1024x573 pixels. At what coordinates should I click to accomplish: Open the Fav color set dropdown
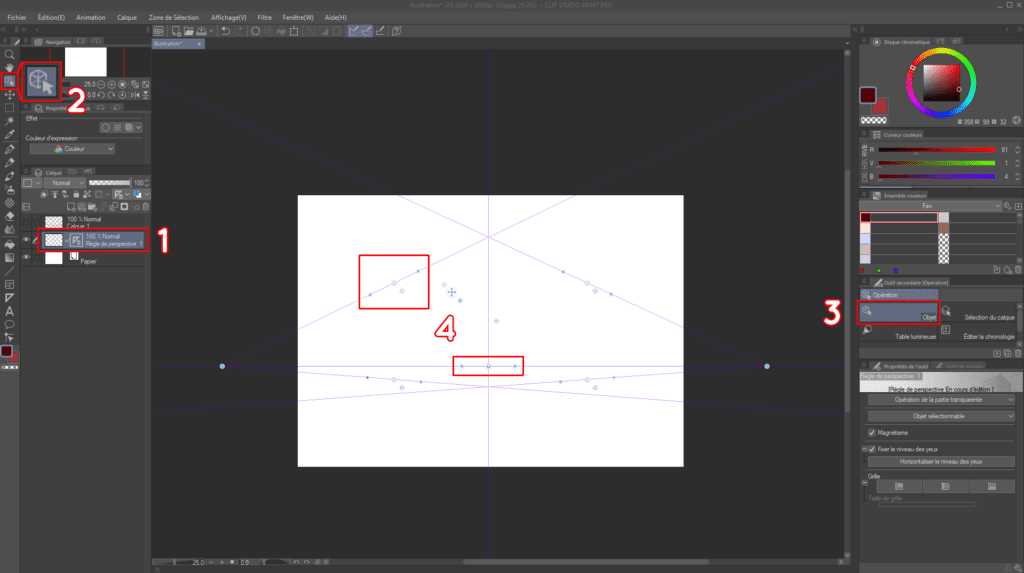931,206
